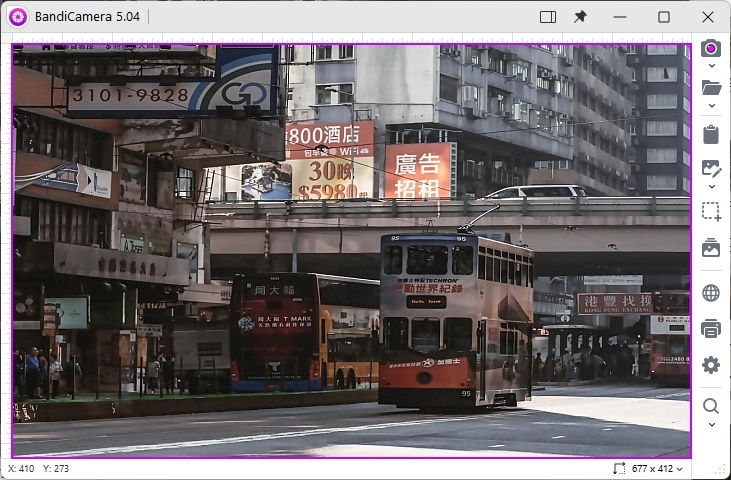Expand the zoom dropdown arrow
The height and width of the screenshot is (480, 731).
711,425
